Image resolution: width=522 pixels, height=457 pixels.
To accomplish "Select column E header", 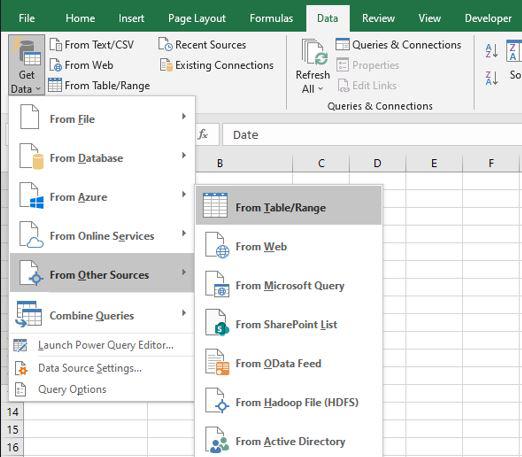I will click(x=434, y=163).
